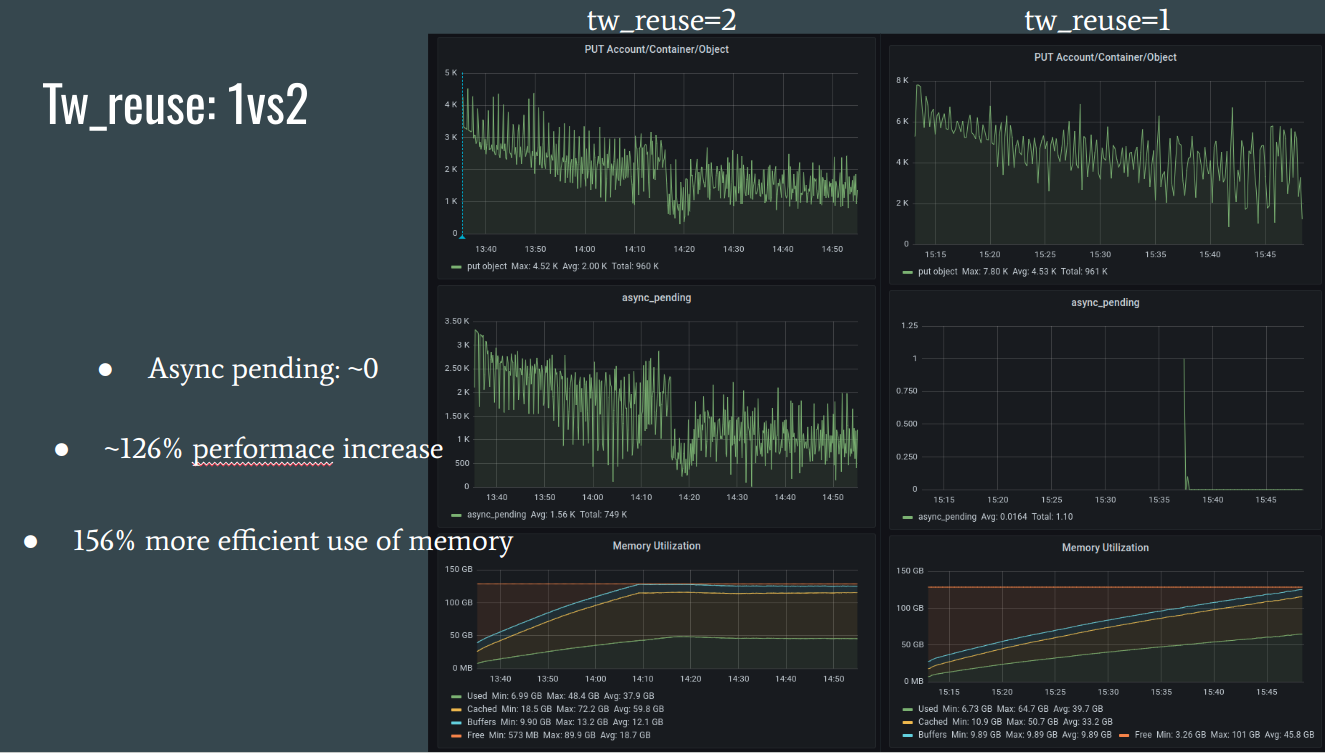Toggle the "Cached" series with Min 18.5 GB
1325x753 pixels.
(x=482, y=709)
